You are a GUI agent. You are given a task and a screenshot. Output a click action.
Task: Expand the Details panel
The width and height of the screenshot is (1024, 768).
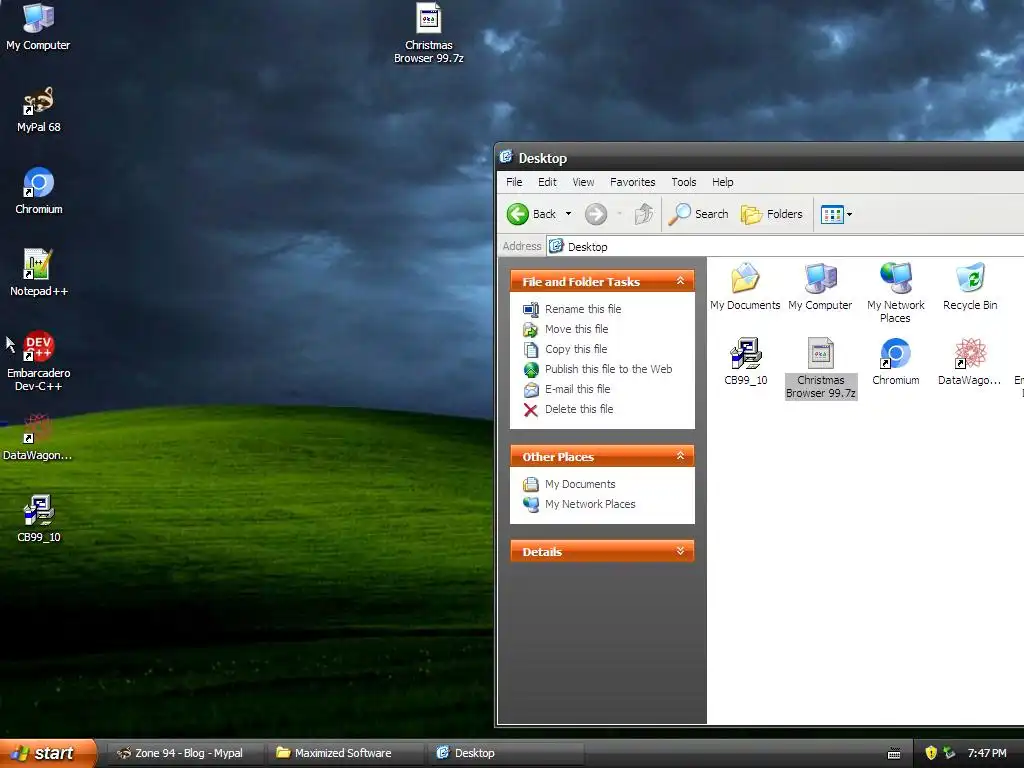pyautogui.click(x=680, y=551)
